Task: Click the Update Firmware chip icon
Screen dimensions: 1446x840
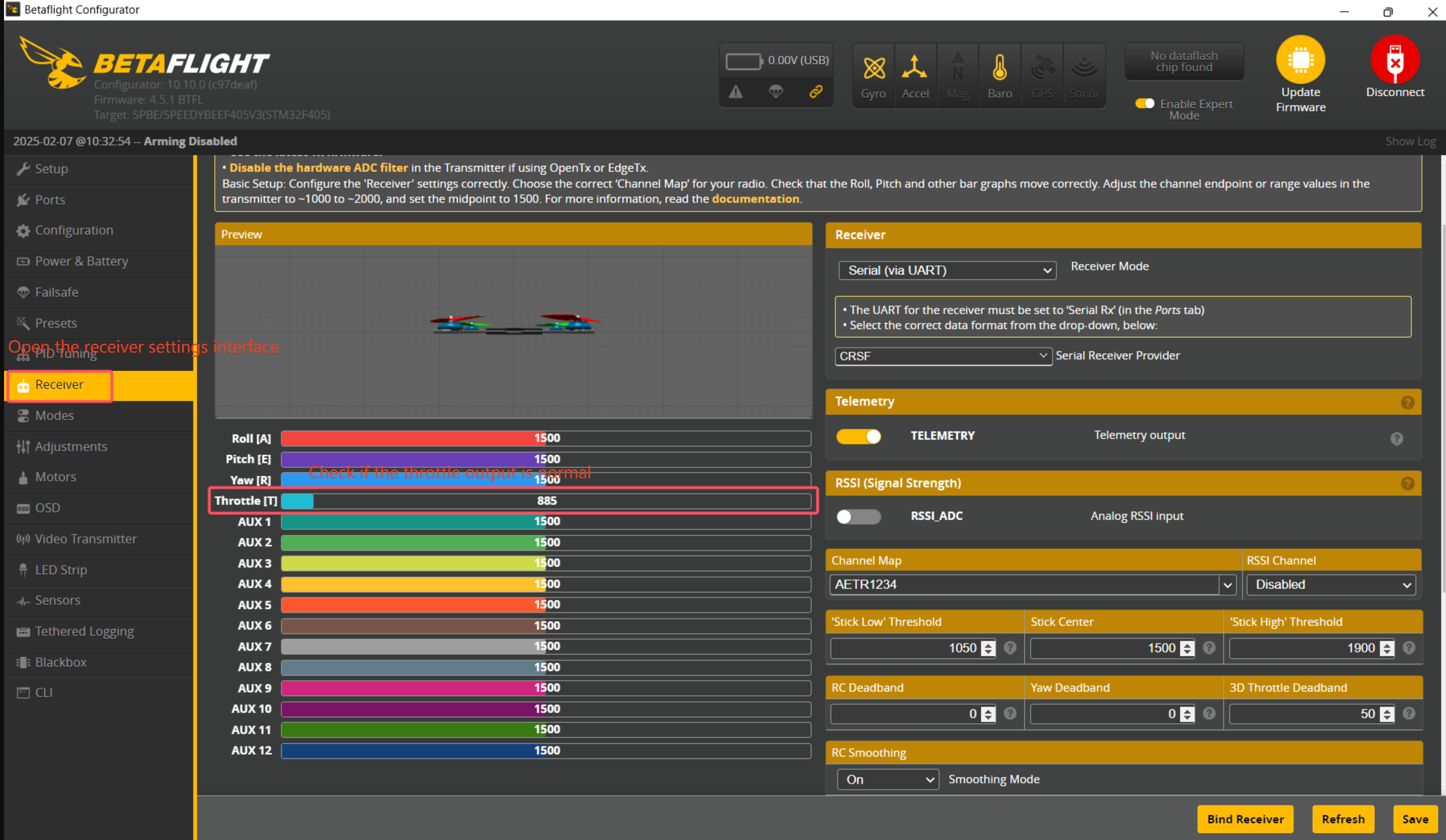Action: (x=1300, y=60)
